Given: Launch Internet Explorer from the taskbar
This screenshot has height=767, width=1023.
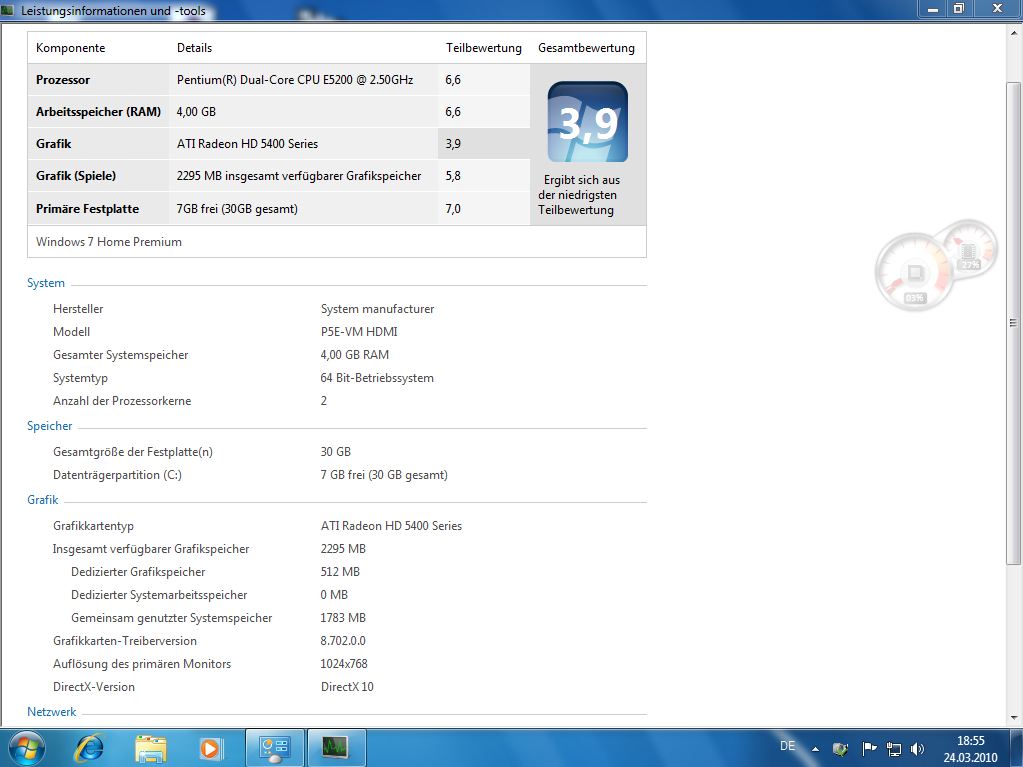Looking at the screenshot, I should [89, 748].
